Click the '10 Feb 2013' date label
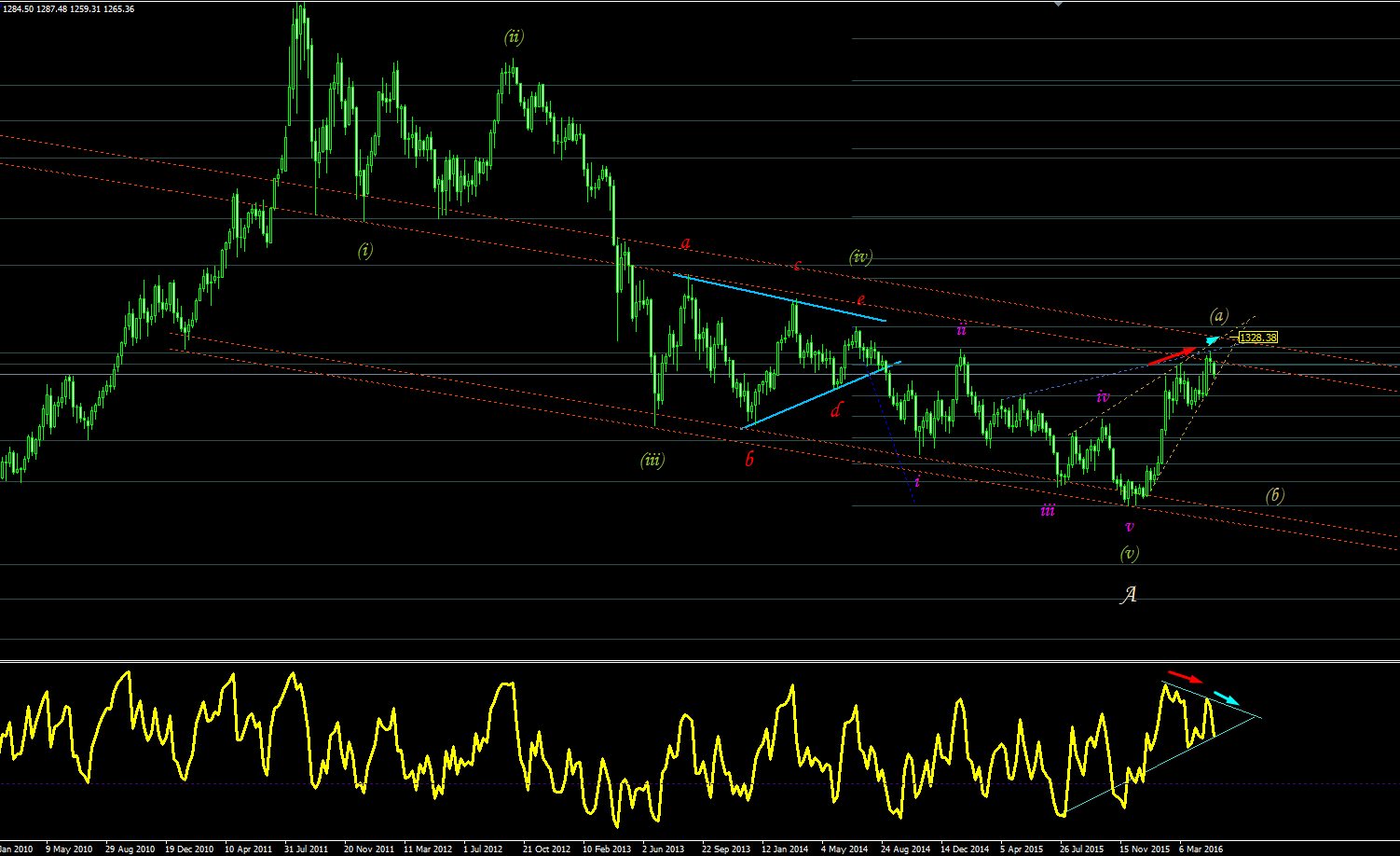 [x=607, y=849]
